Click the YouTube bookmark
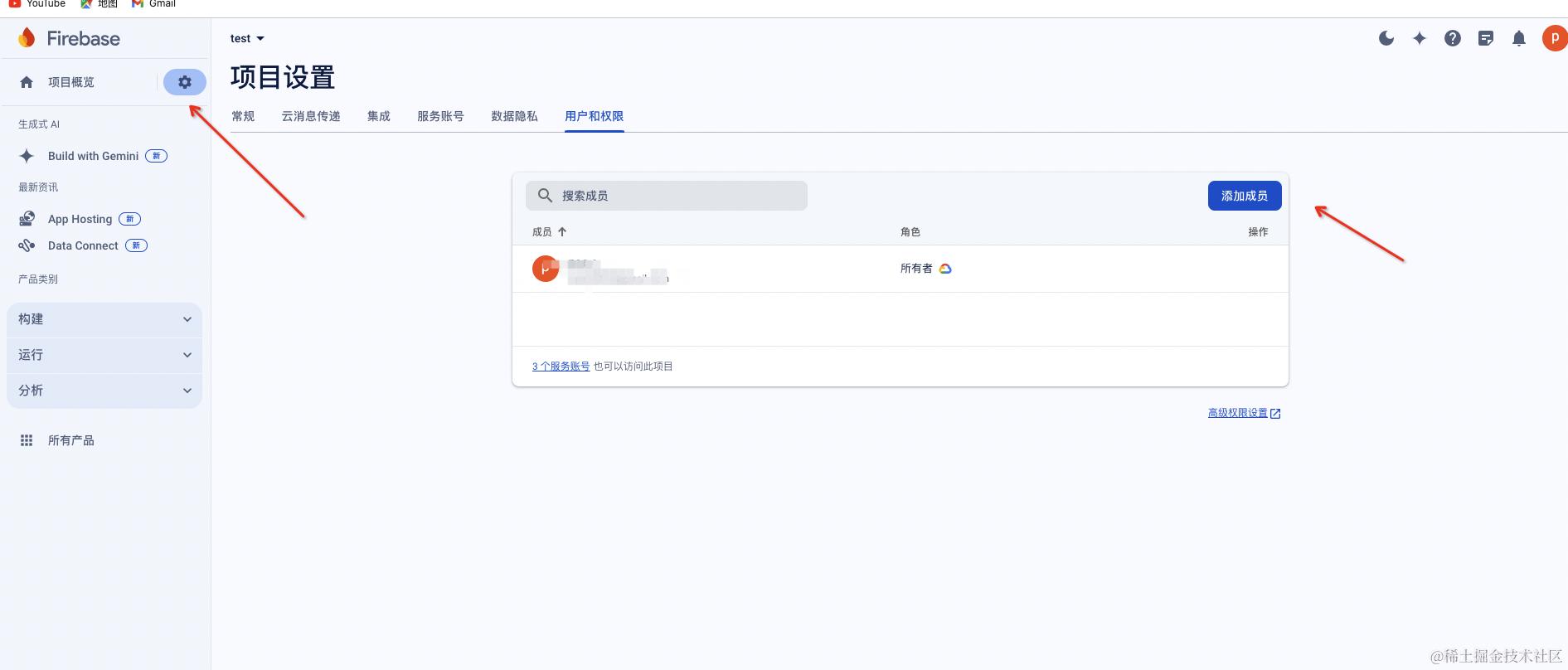This screenshot has width=1568, height=670. (x=36, y=4)
